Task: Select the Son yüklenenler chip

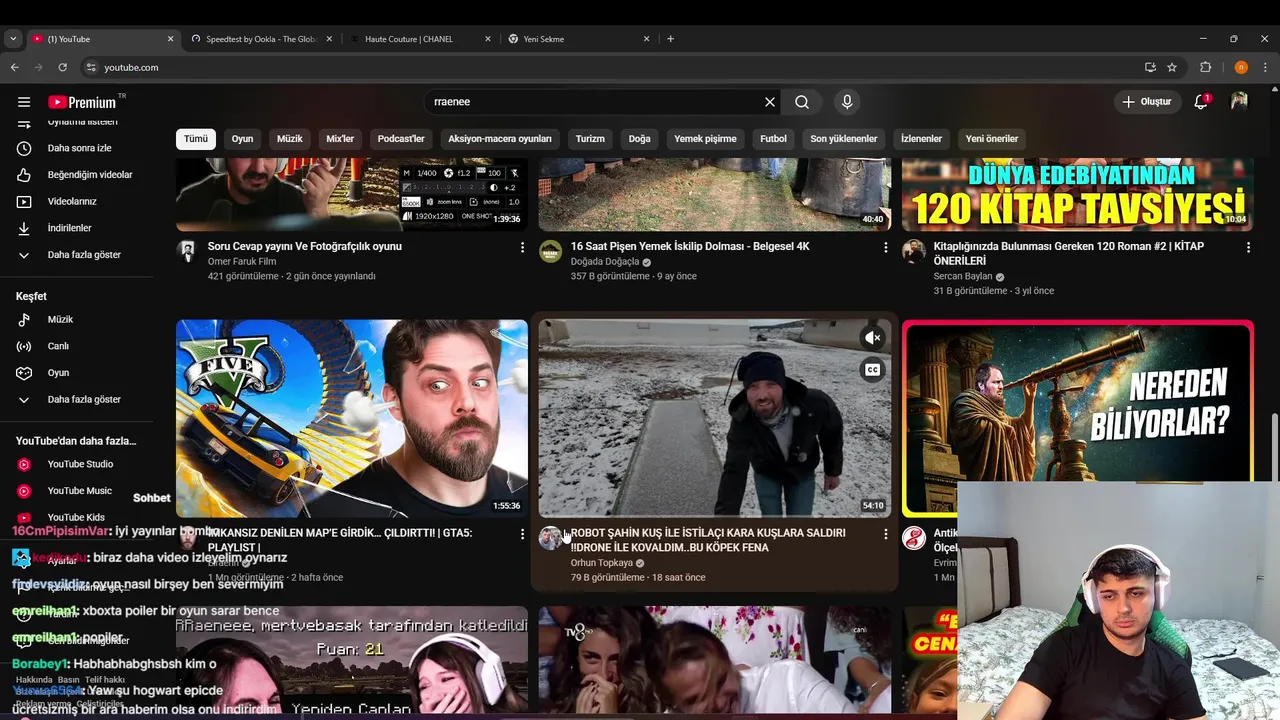Action: coord(844,139)
